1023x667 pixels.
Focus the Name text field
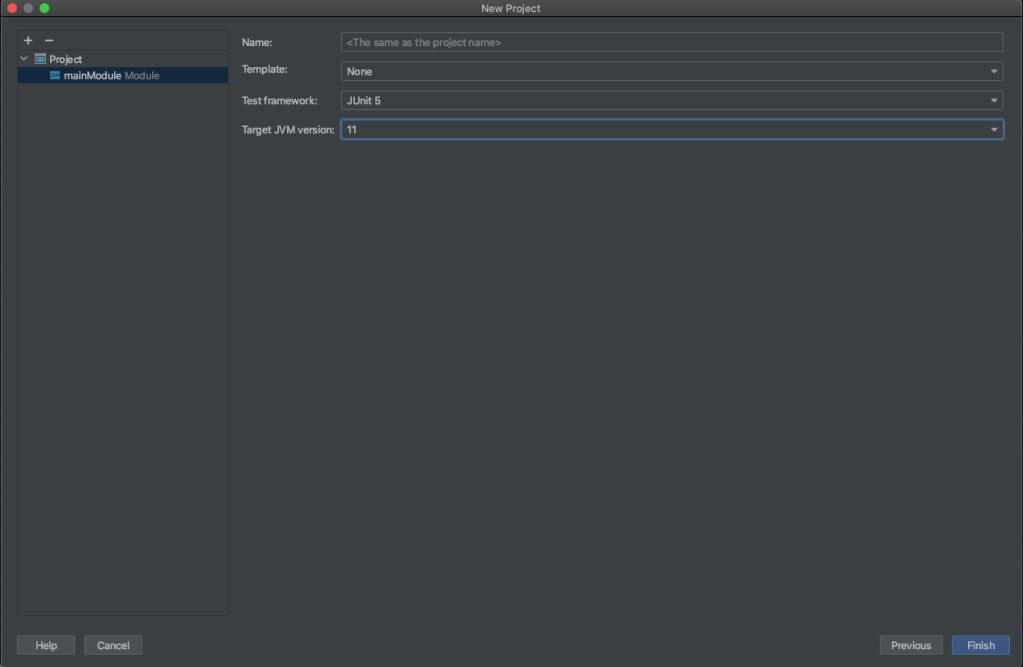pos(671,43)
